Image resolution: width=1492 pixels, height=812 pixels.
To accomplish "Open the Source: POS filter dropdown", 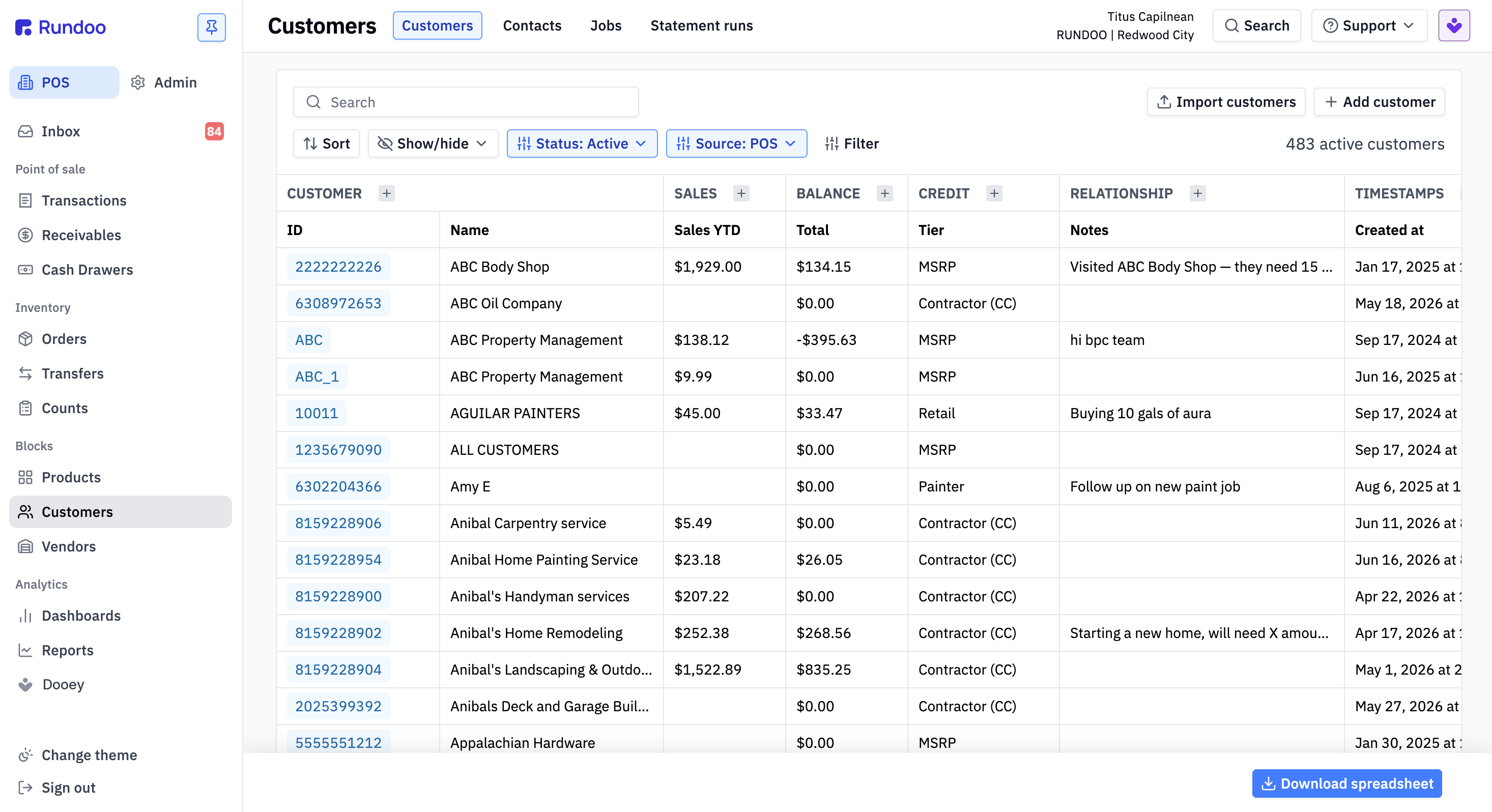I will [x=736, y=143].
